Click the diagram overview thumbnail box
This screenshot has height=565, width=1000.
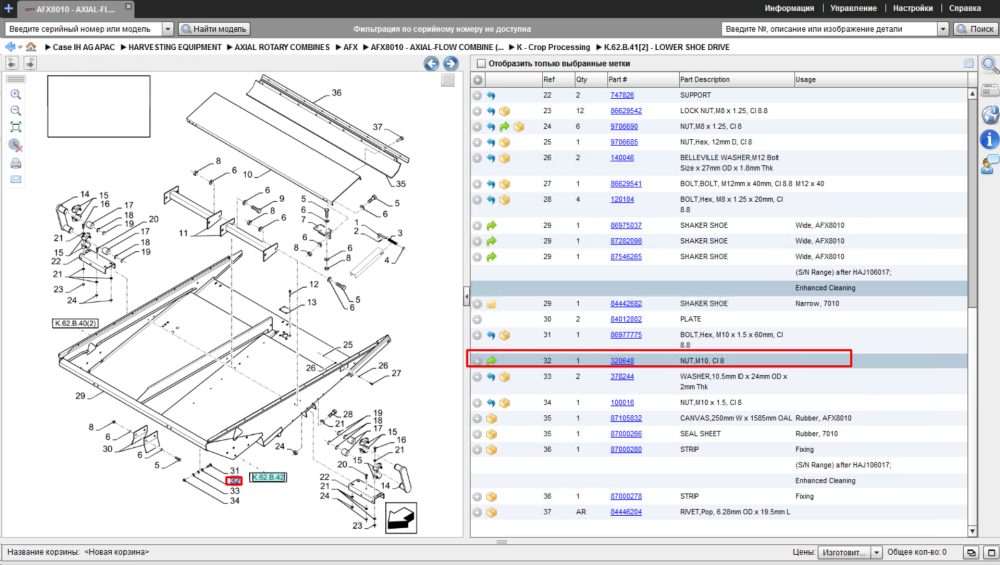(99, 106)
